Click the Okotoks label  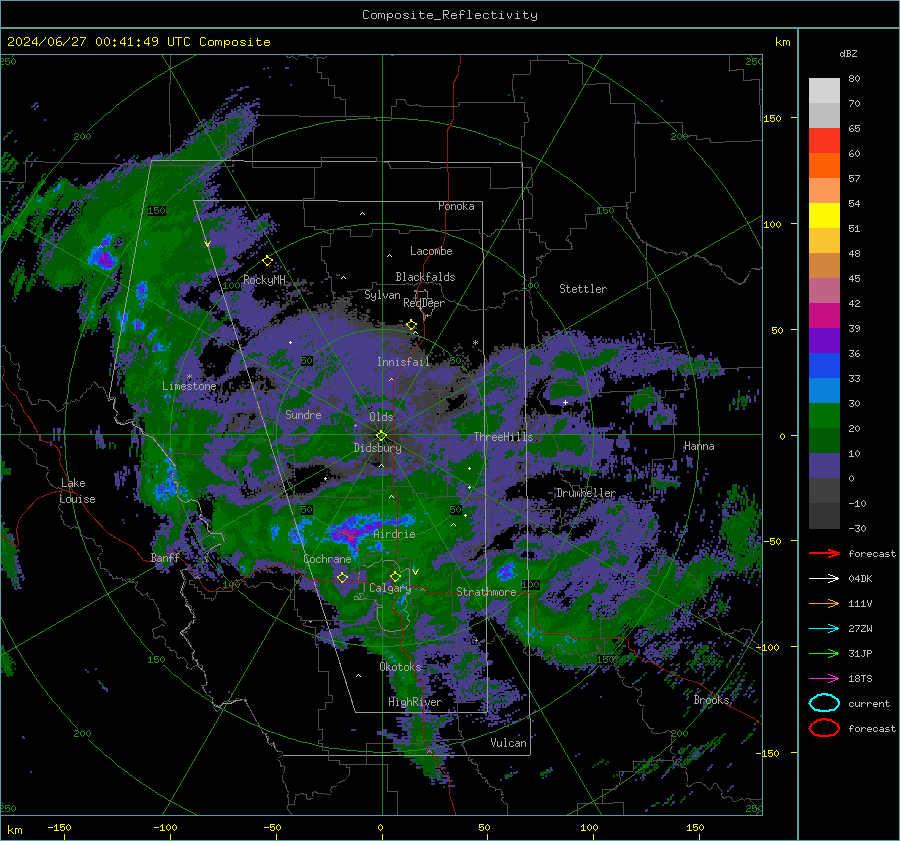[400, 667]
